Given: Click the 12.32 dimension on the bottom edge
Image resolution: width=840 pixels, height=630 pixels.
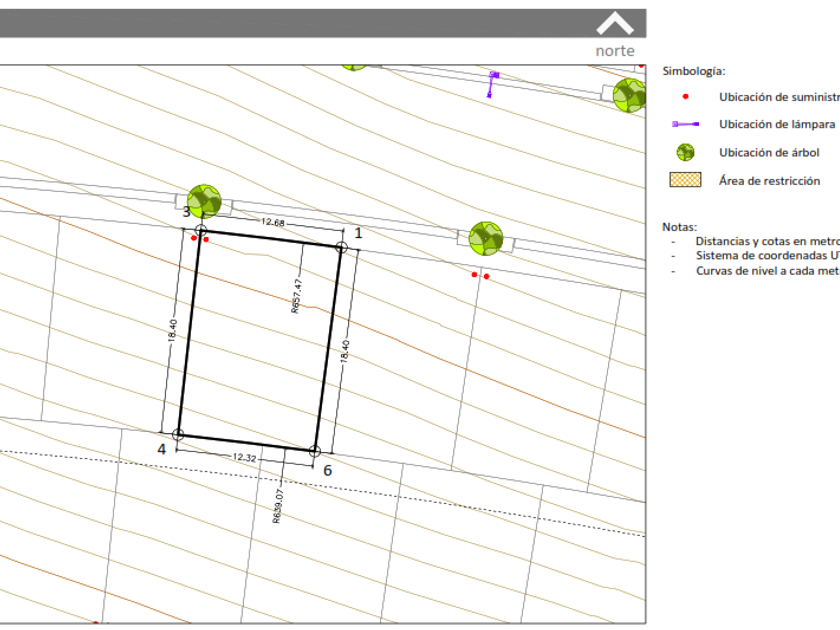Looking at the screenshot, I should (x=244, y=458).
